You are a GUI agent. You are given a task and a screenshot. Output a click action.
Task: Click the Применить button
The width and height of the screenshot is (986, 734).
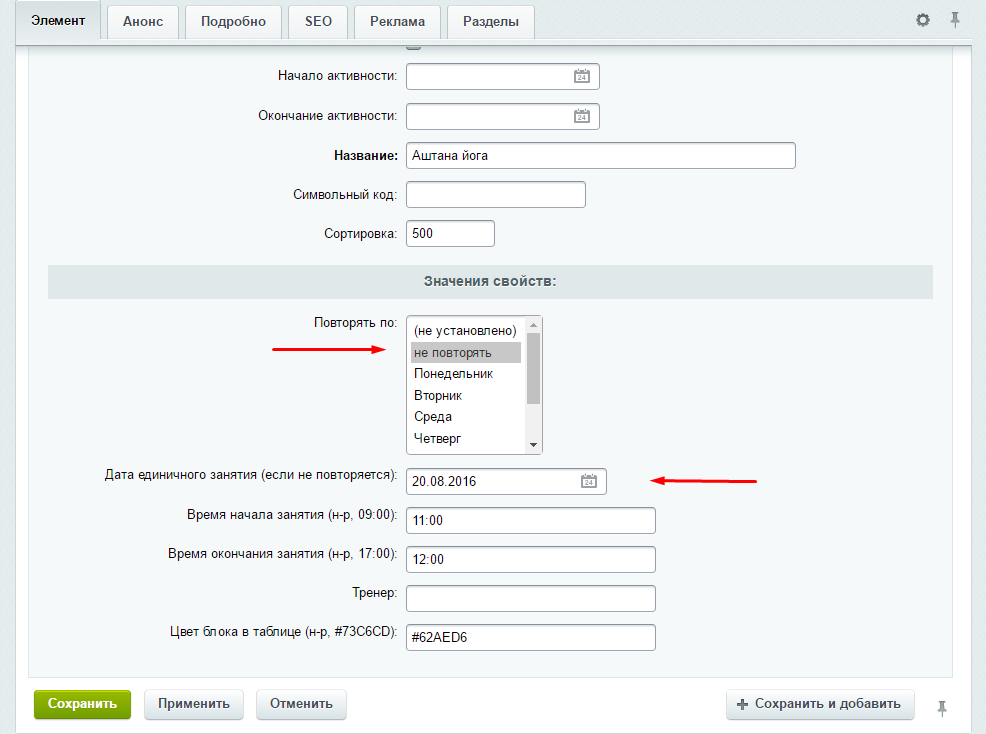point(194,703)
